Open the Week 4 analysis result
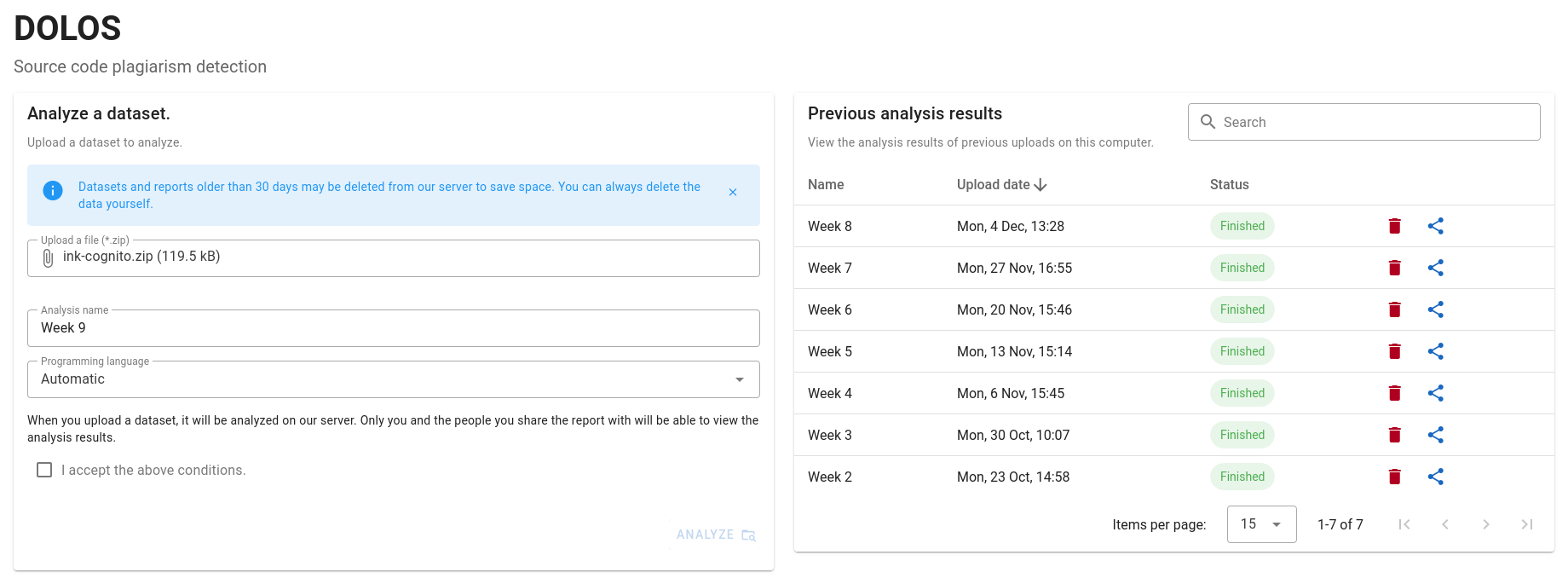1568x584 pixels. 829,393
